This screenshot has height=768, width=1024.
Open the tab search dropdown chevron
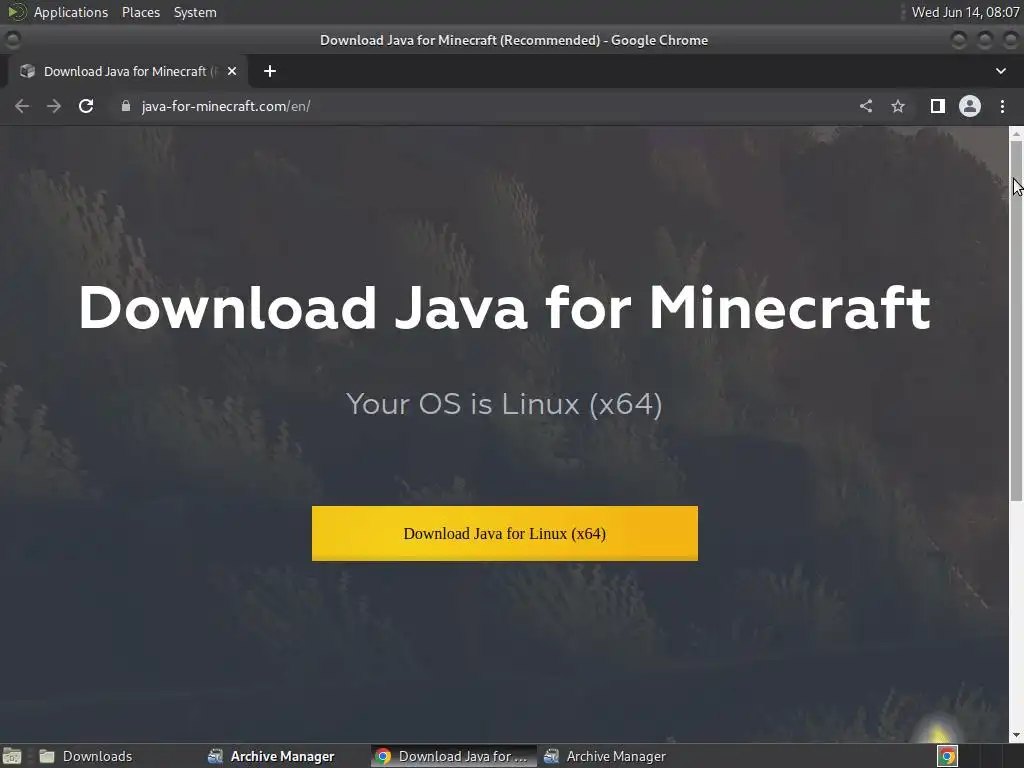(x=1000, y=71)
